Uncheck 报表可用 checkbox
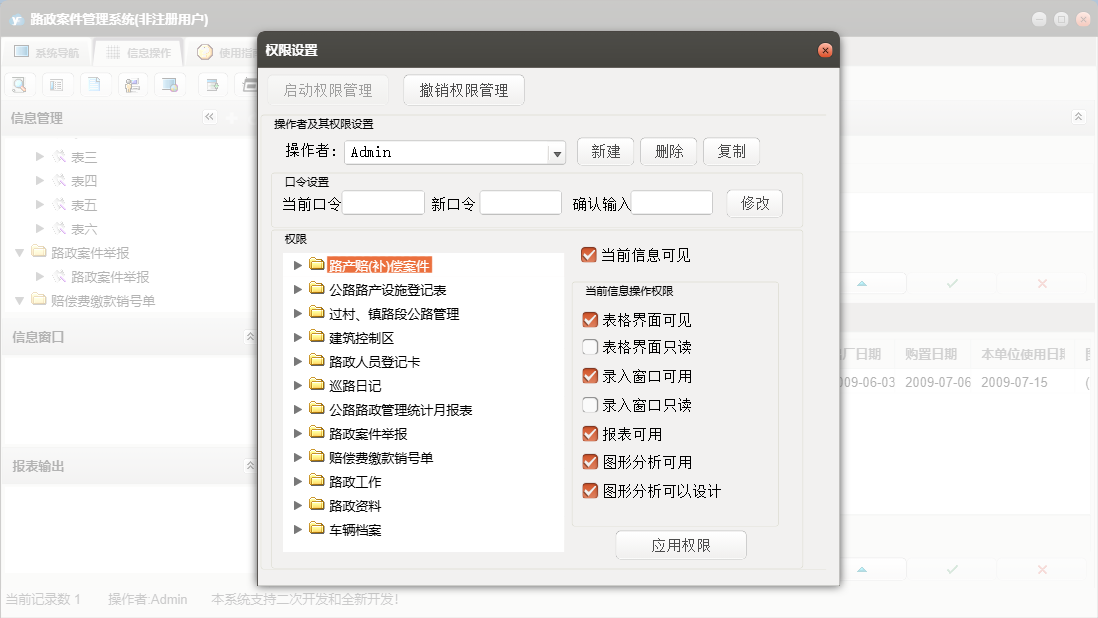 click(x=590, y=434)
